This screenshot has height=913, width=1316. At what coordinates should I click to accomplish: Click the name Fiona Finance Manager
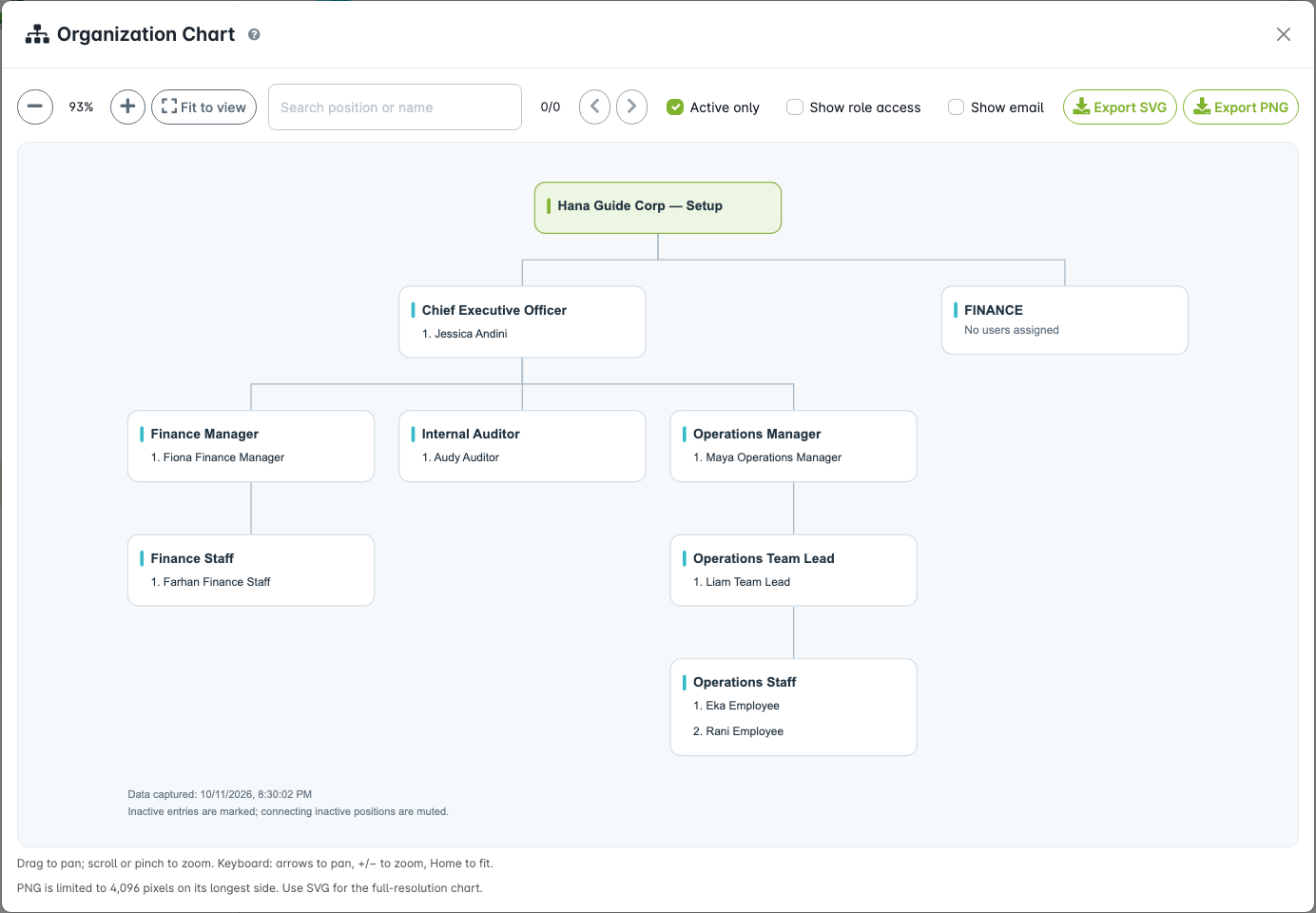223,457
